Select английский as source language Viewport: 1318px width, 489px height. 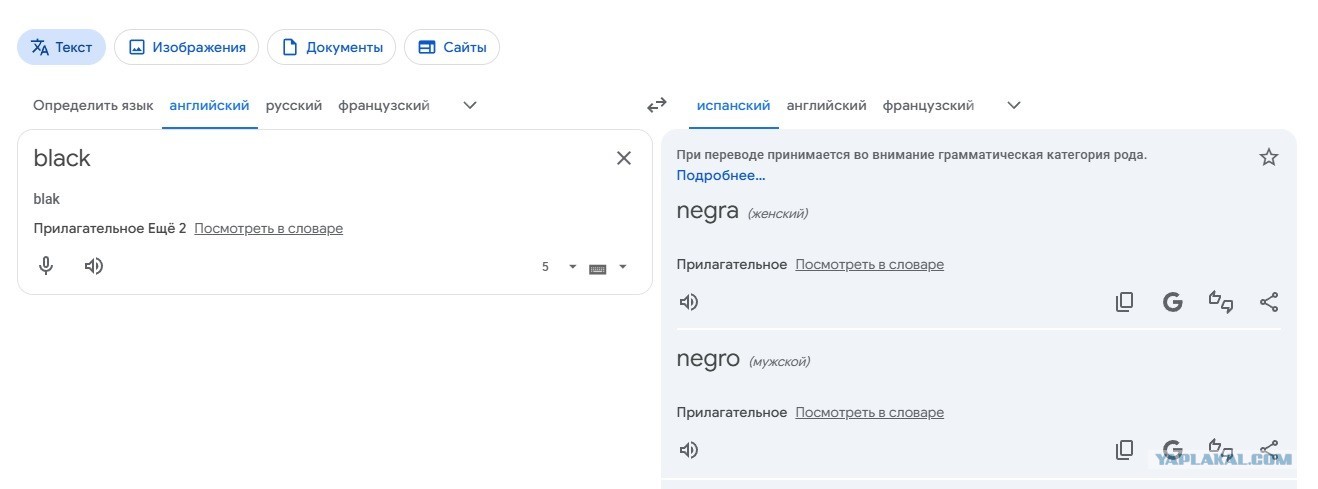(x=210, y=105)
